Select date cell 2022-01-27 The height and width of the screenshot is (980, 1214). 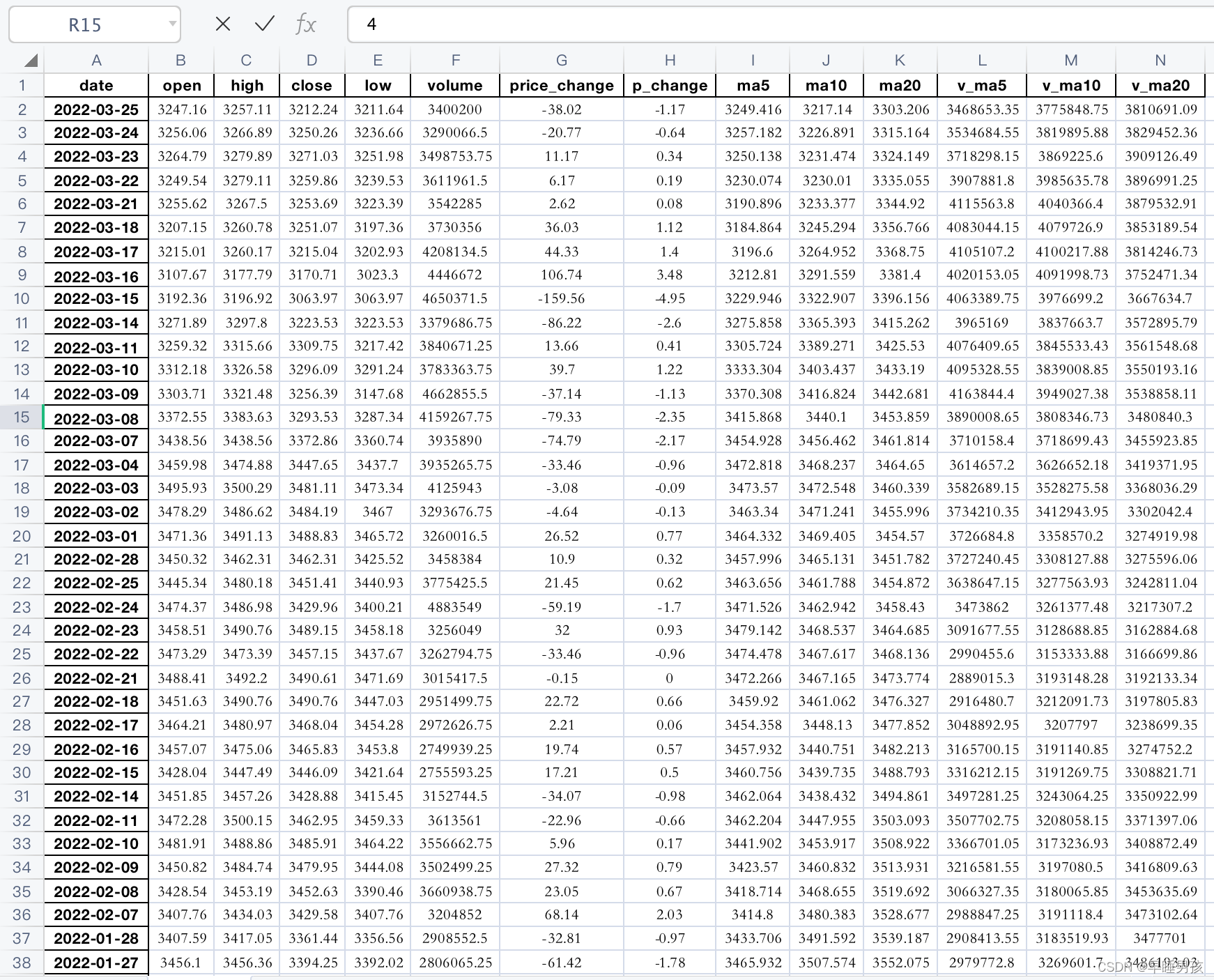click(x=96, y=962)
